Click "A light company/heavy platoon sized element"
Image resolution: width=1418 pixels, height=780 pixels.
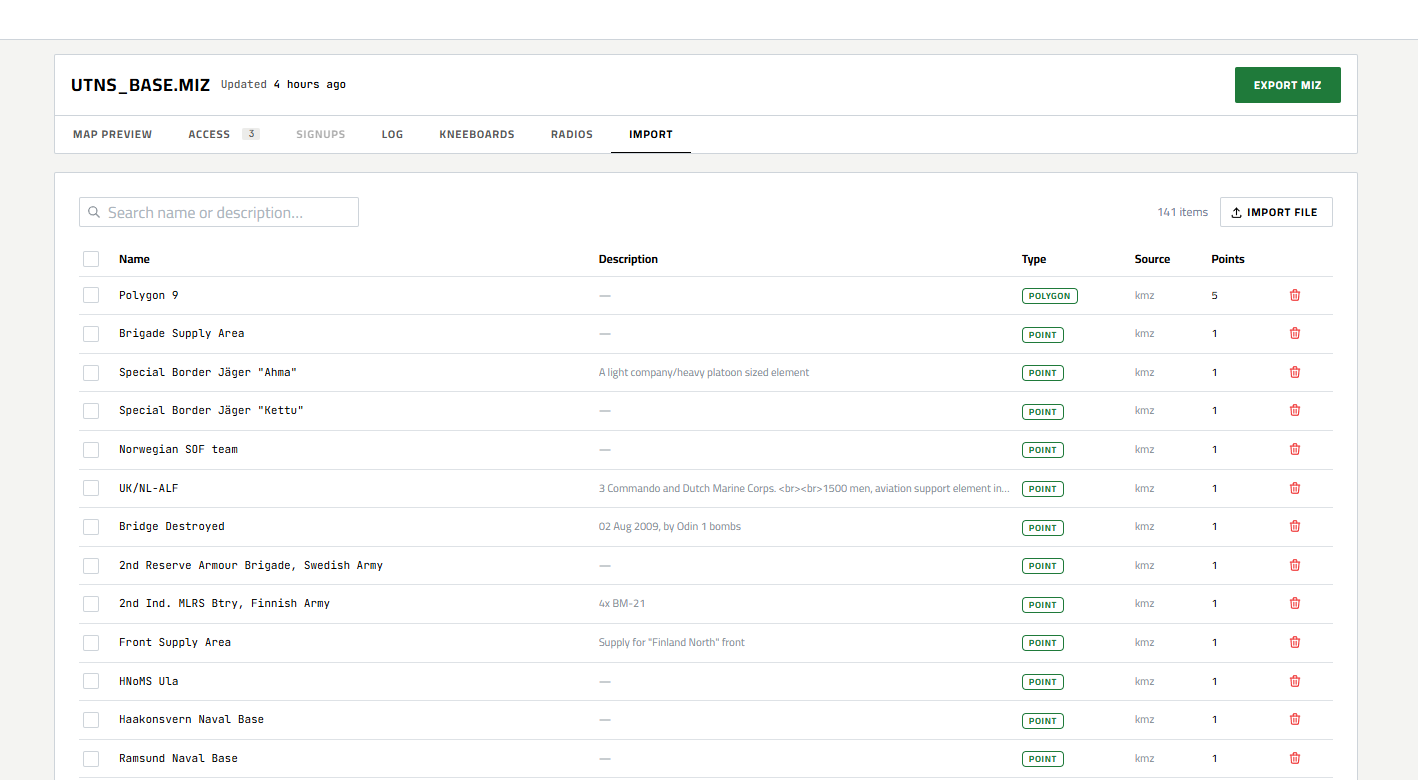click(704, 372)
